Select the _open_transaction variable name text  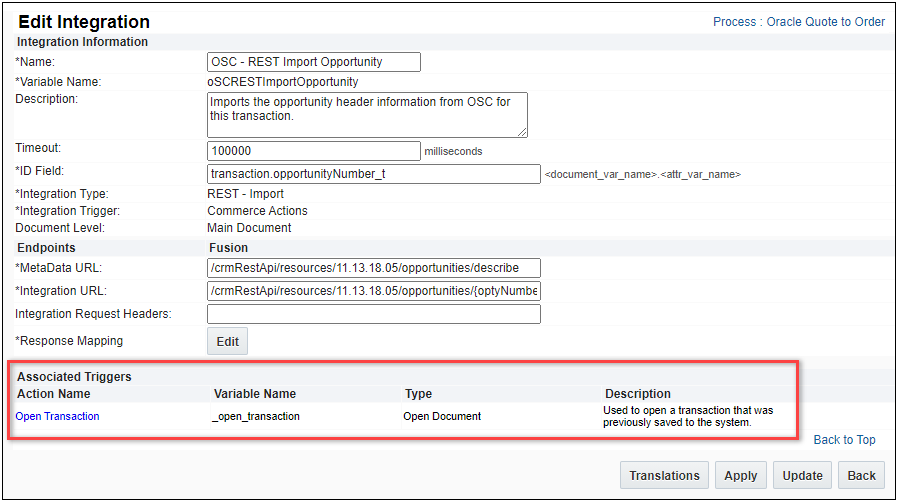[x=256, y=416]
